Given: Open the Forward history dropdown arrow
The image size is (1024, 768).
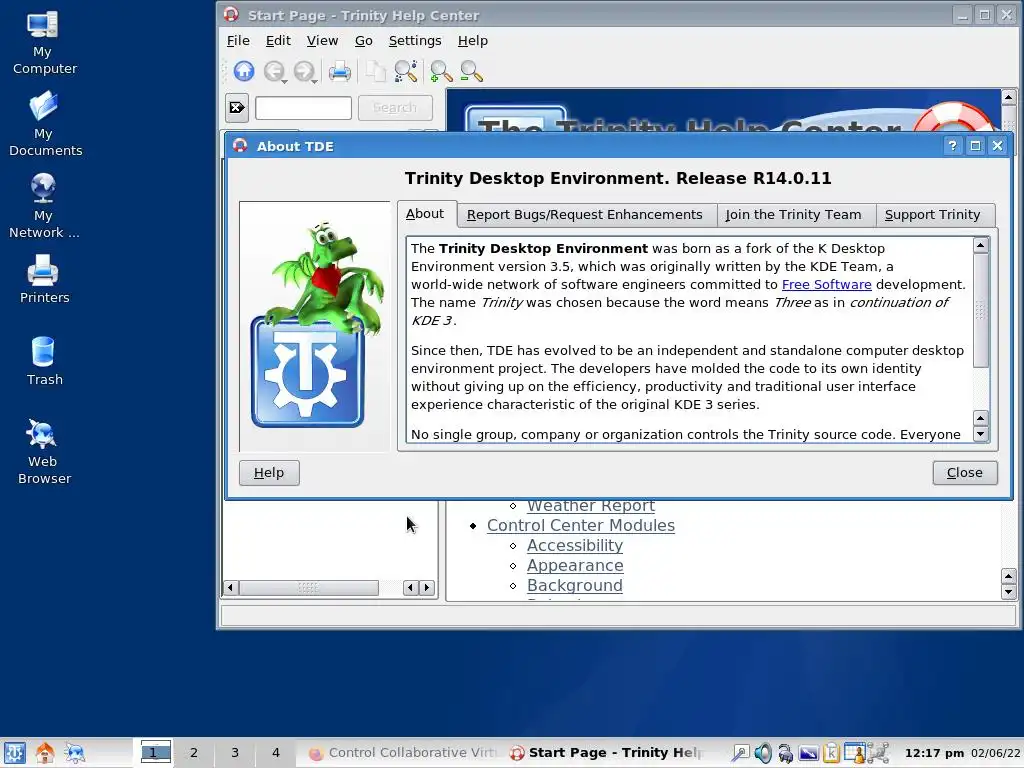Looking at the screenshot, I should [315, 82].
